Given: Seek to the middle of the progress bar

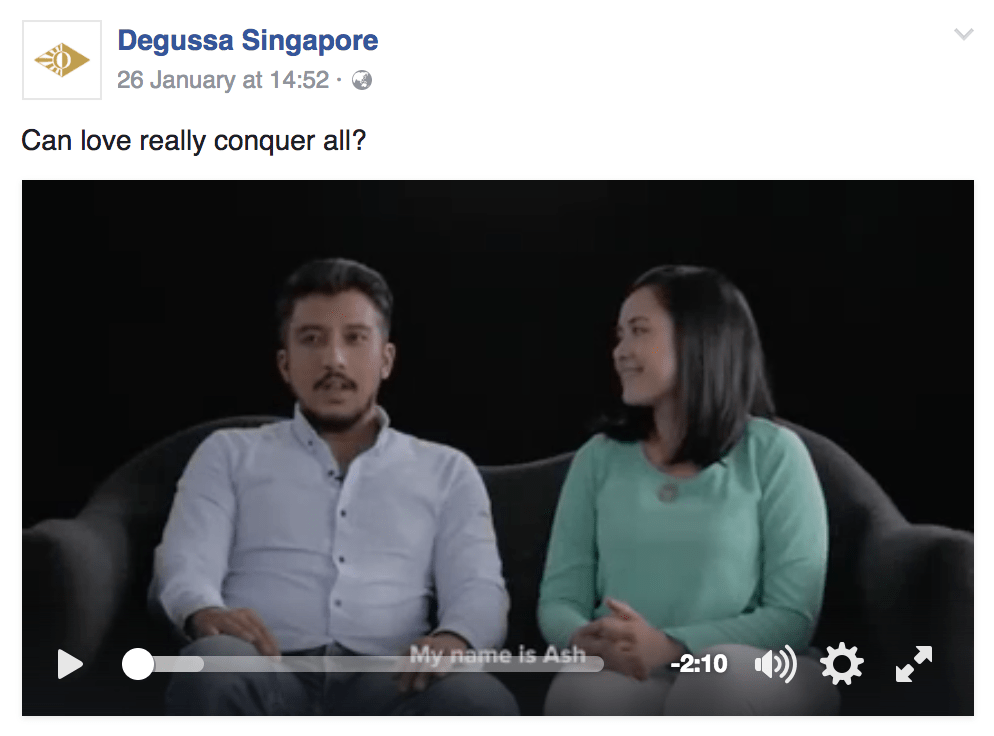Looking at the screenshot, I should (x=371, y=664).
